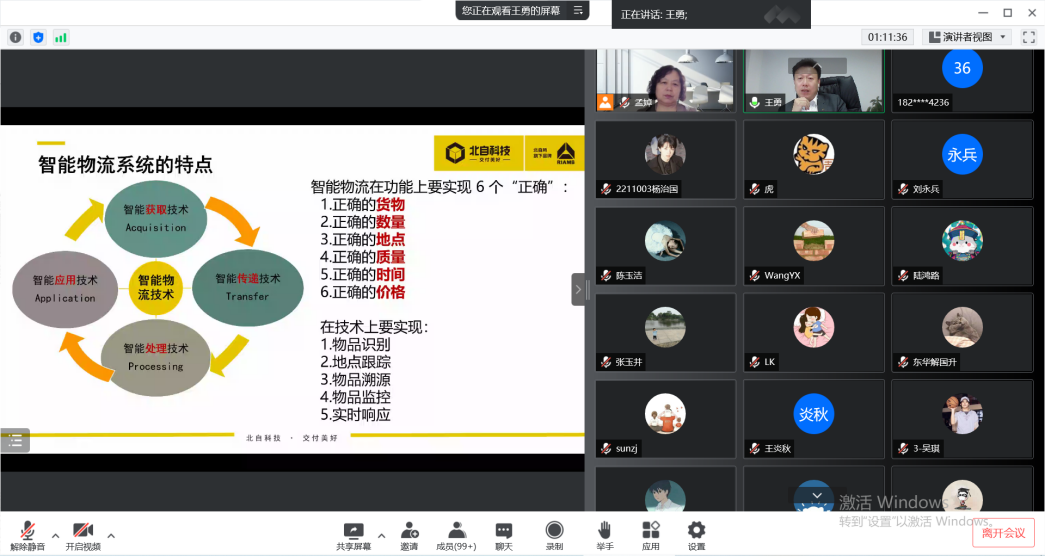
Task: Select the 王勇 speaker video thumbnail
Action: click(x=813, y=80)
